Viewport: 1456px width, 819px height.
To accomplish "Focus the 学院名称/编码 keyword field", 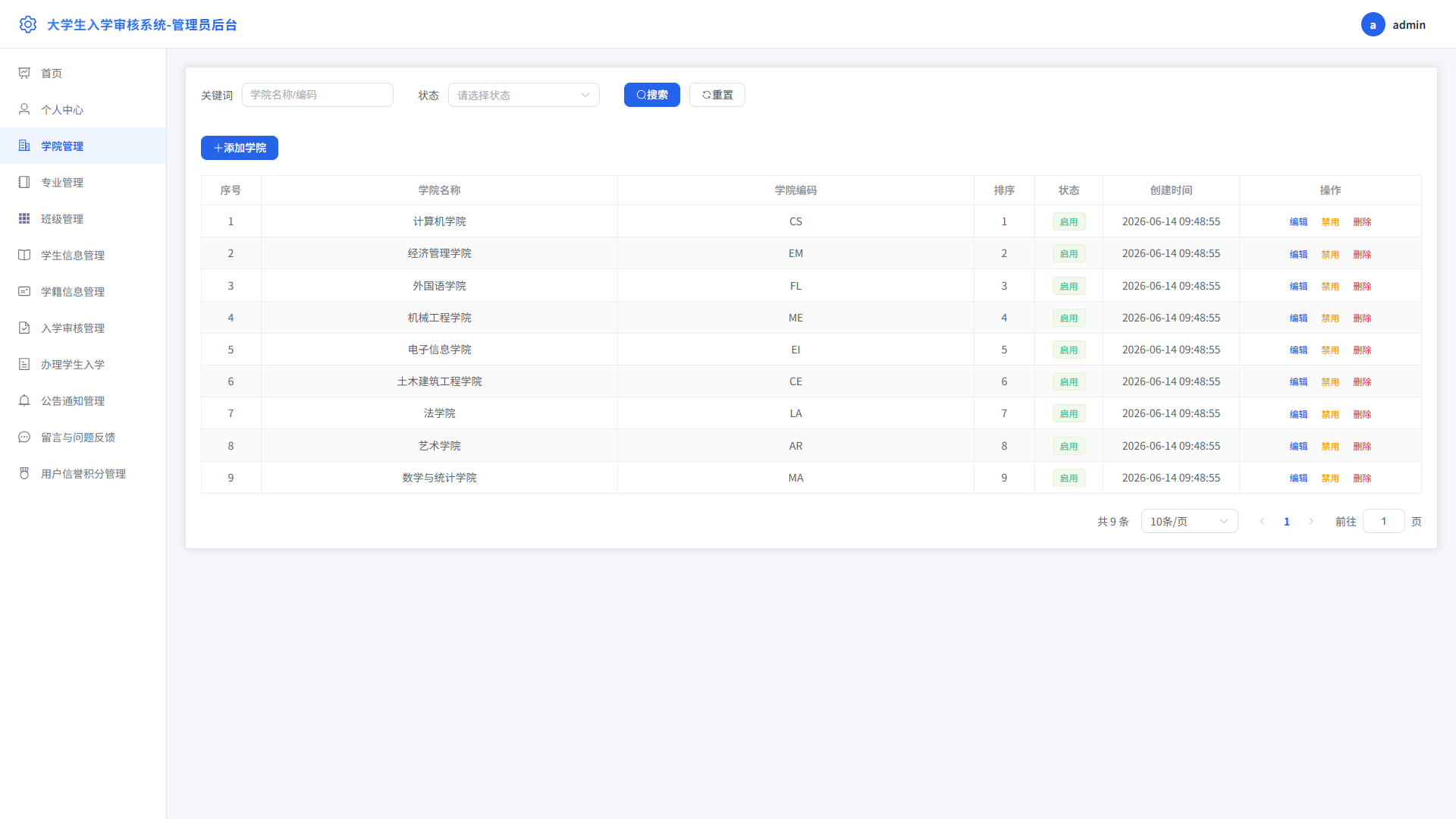I will 317,95.
